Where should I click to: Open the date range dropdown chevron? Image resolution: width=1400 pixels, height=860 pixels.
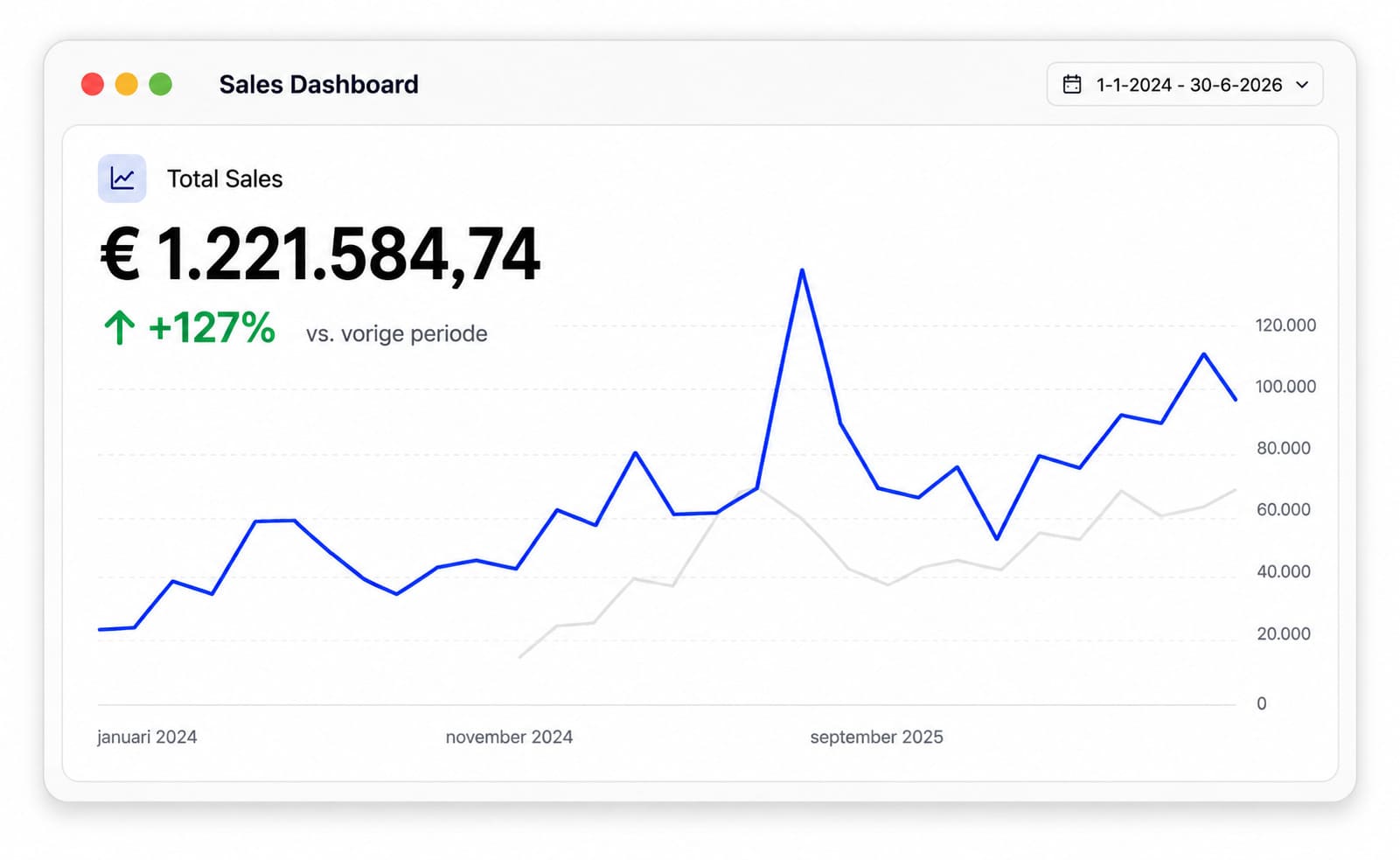1302,85
